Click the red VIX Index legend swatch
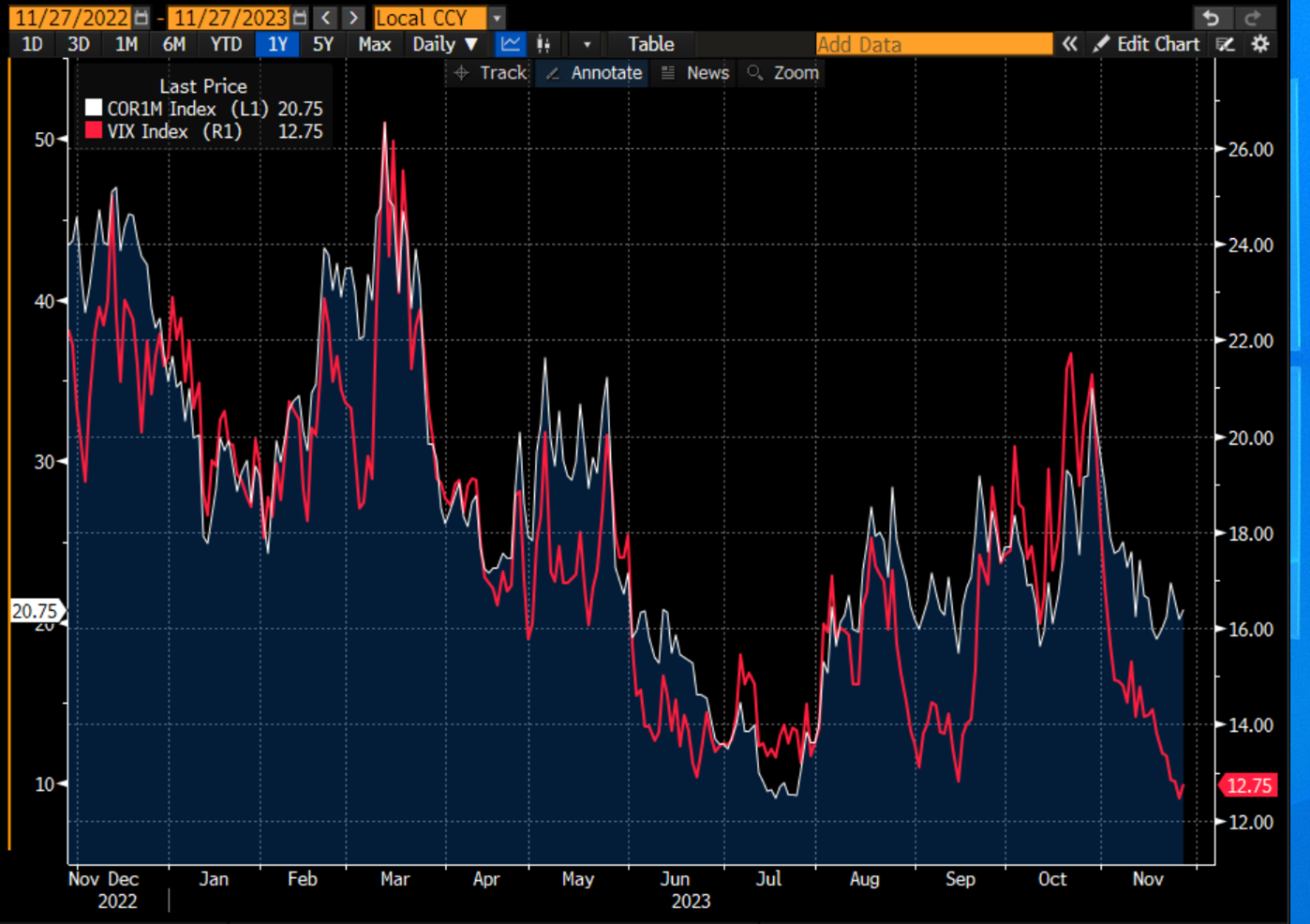 pyautogui.click(x=94, y=131)
